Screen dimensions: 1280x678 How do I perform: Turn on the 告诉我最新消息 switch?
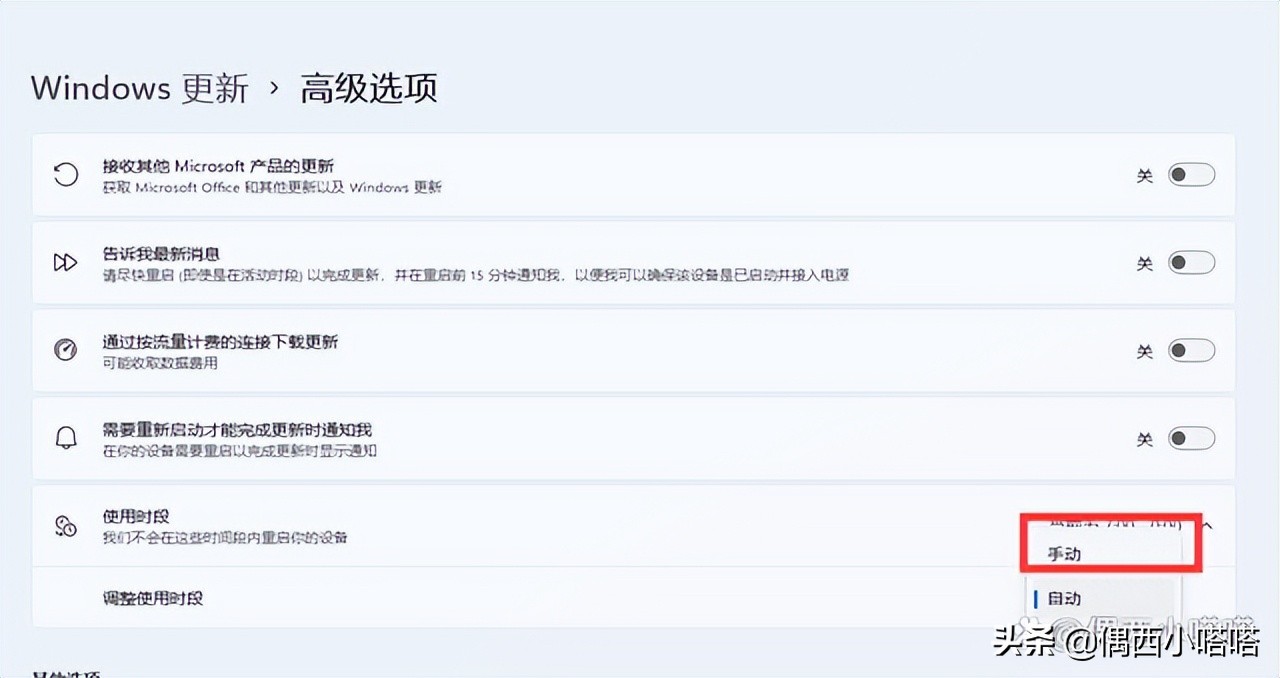pos(1190,262)
